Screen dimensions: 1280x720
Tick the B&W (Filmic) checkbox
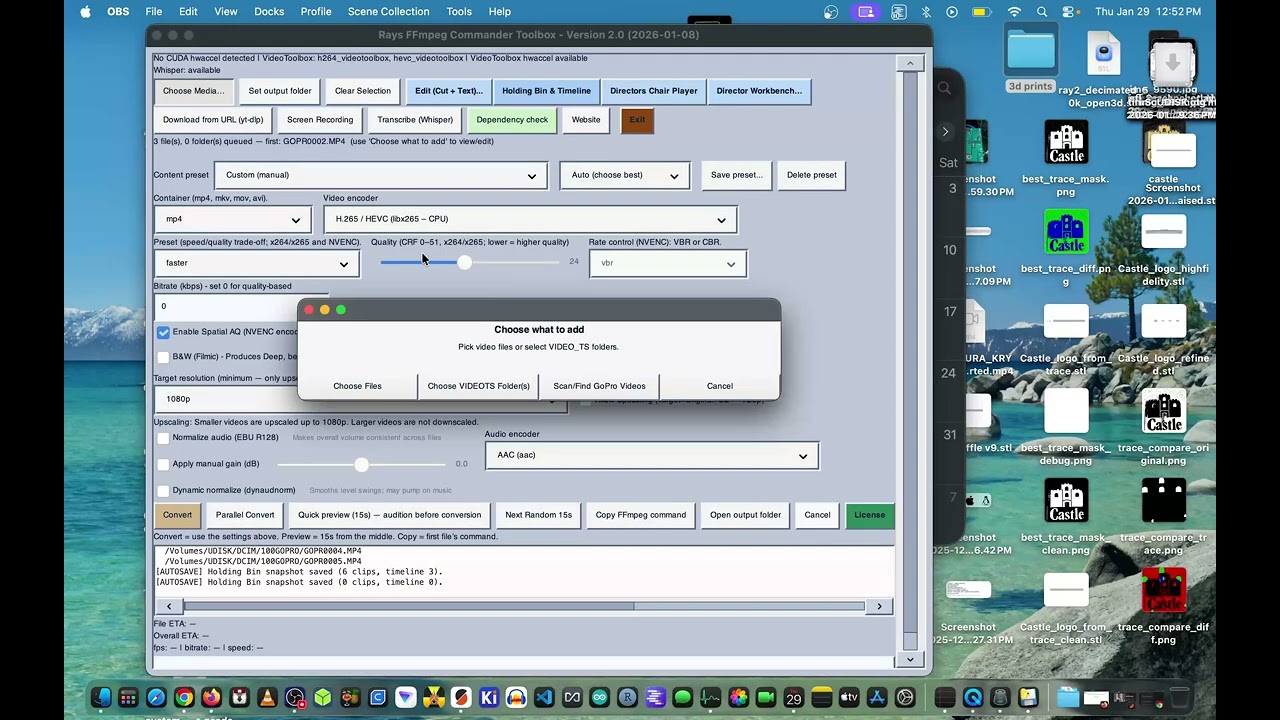pyautogui.click(x=163, y=357)
